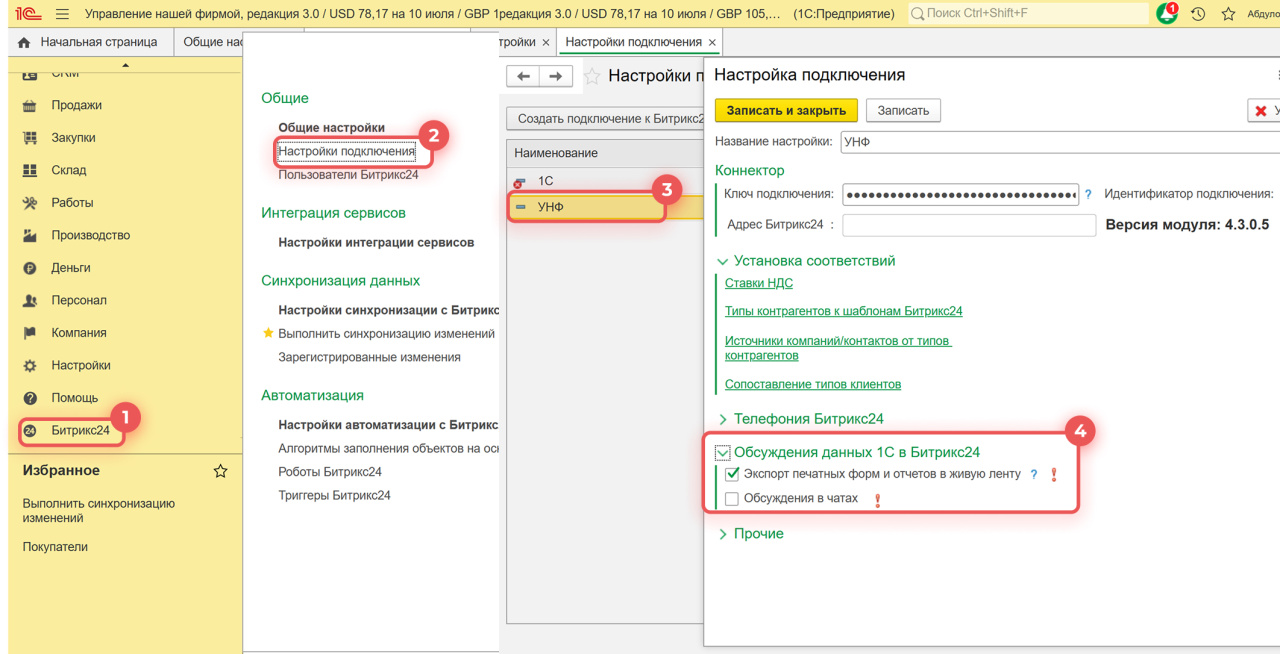Click the Наименование column header
The image size is (1280, 654).
click(605, 153)
